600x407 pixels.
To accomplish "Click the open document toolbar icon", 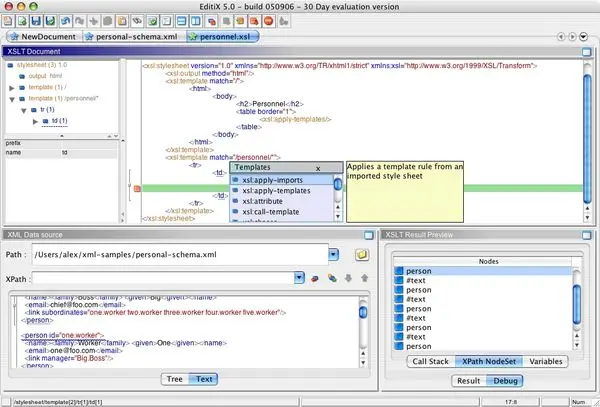I will click(22, 21).
